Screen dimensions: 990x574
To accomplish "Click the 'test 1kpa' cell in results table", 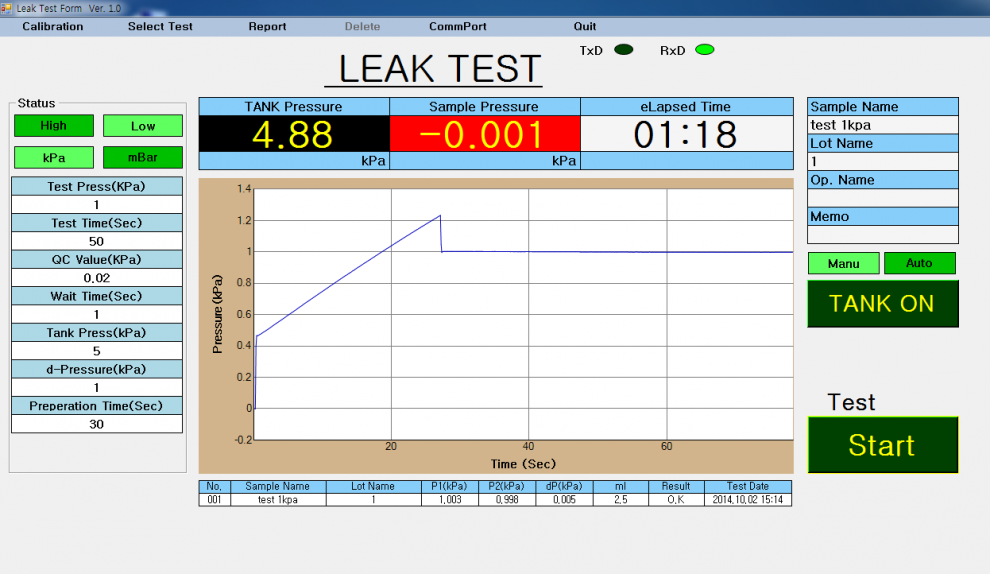I will [278, 499].
